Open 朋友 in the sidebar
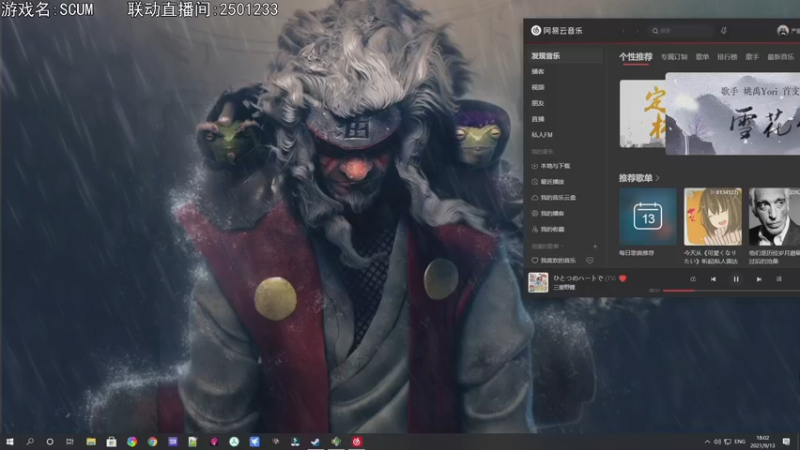The image size is (800, 450). pyautogui.click(x=538, y=103)
